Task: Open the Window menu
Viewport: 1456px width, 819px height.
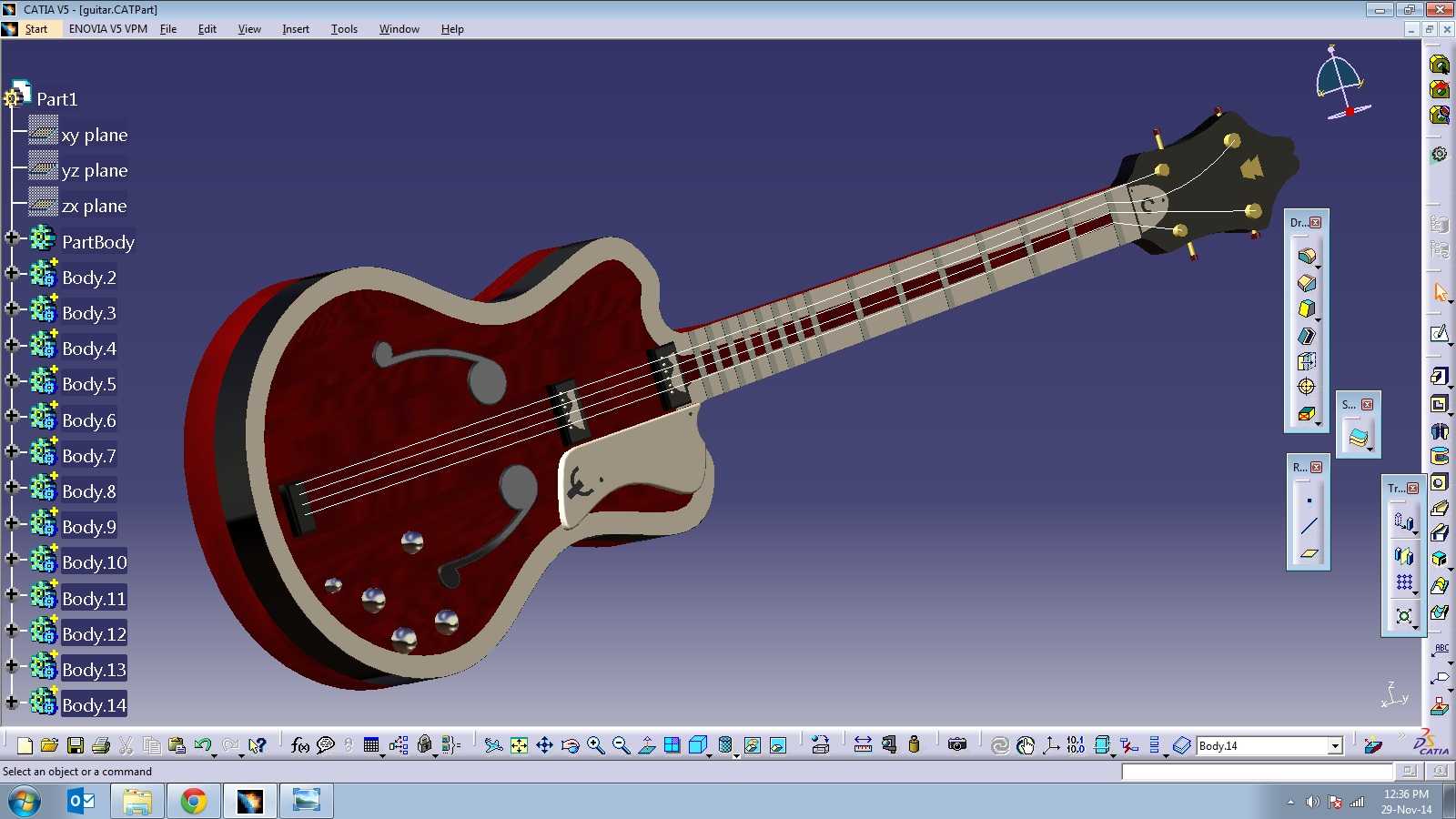Action: point(399,29)
